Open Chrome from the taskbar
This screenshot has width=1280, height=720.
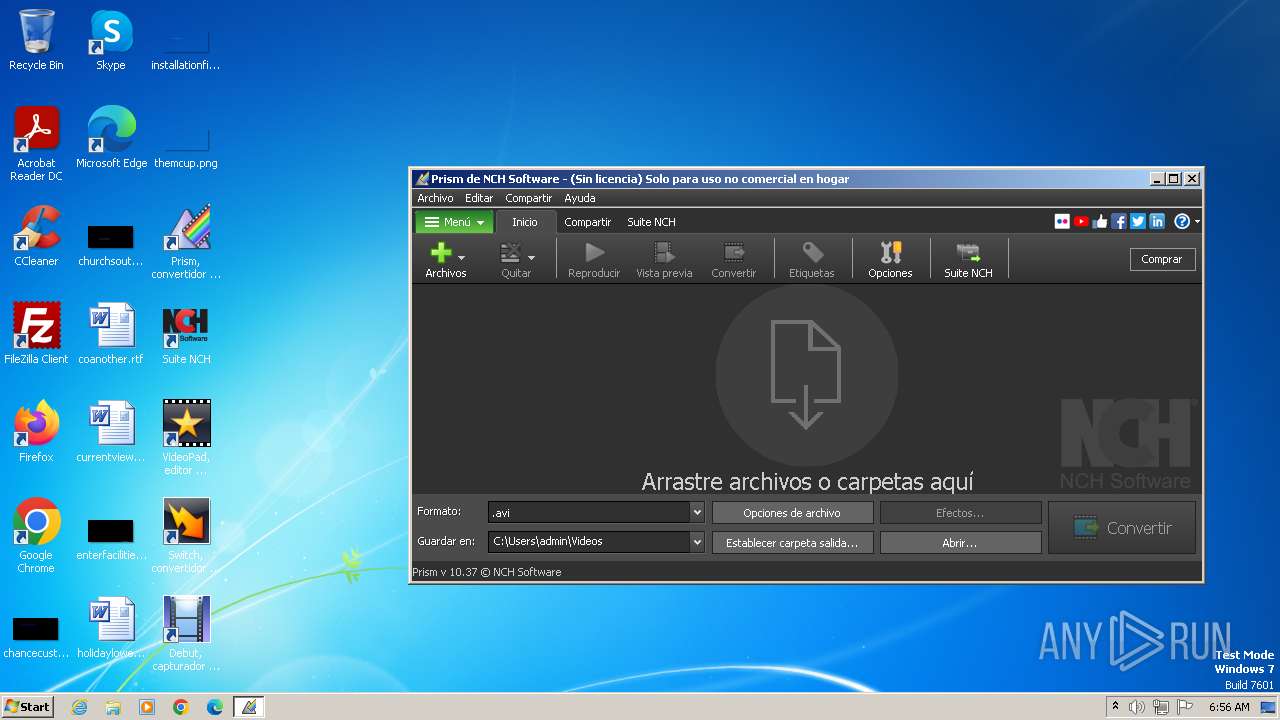180,707
